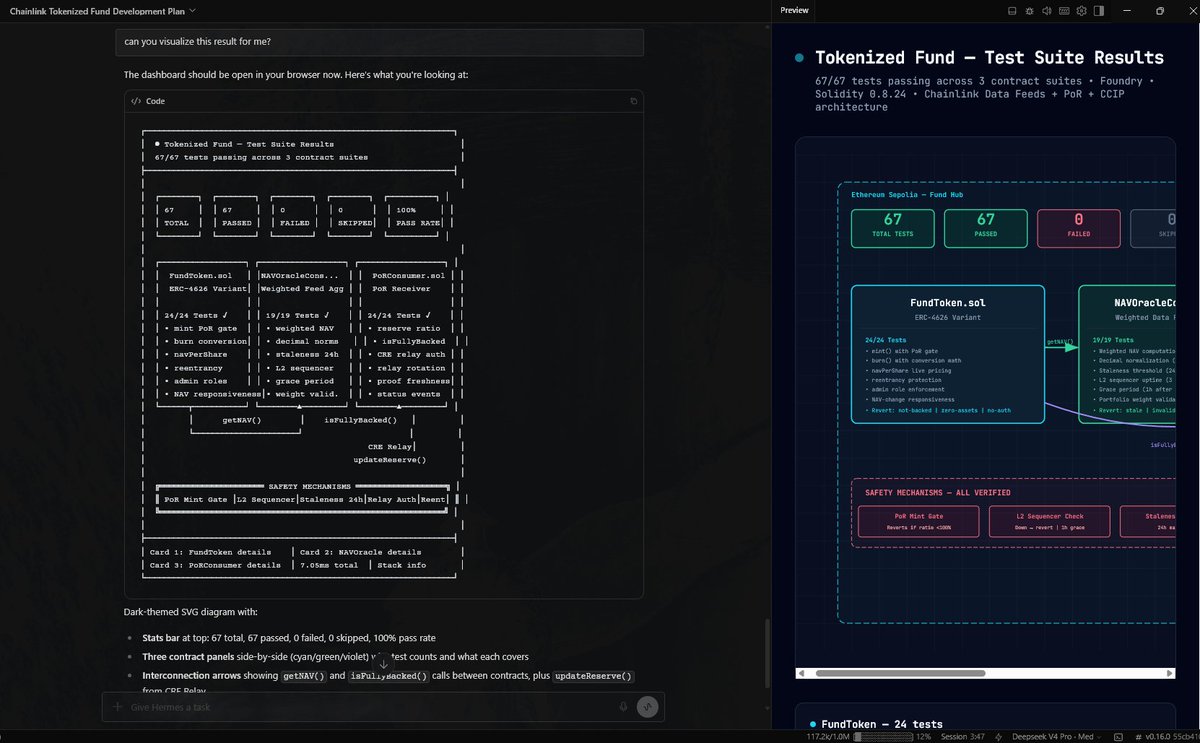Click the FAILED 0 card in the preview
The width and height of the screenshot is (1200, 743).
pos(1079,228)
